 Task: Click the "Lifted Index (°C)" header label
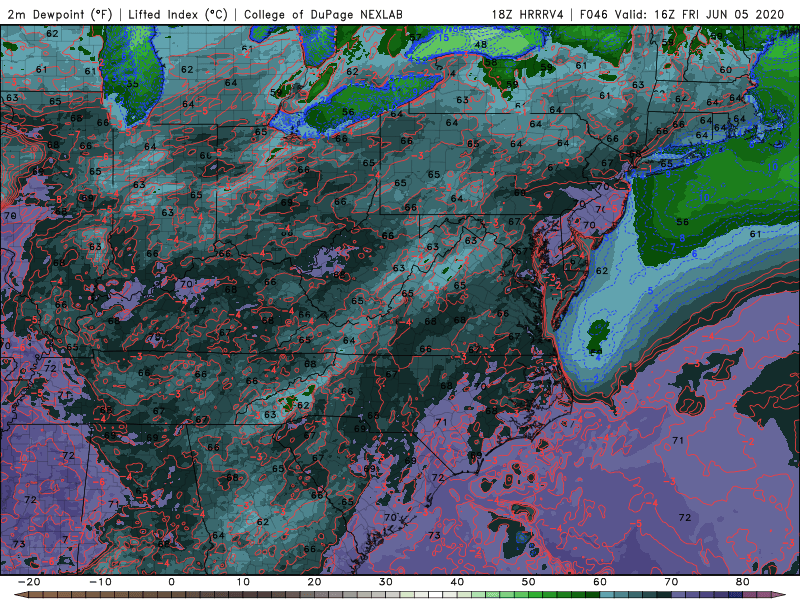(x=178, y=14)
